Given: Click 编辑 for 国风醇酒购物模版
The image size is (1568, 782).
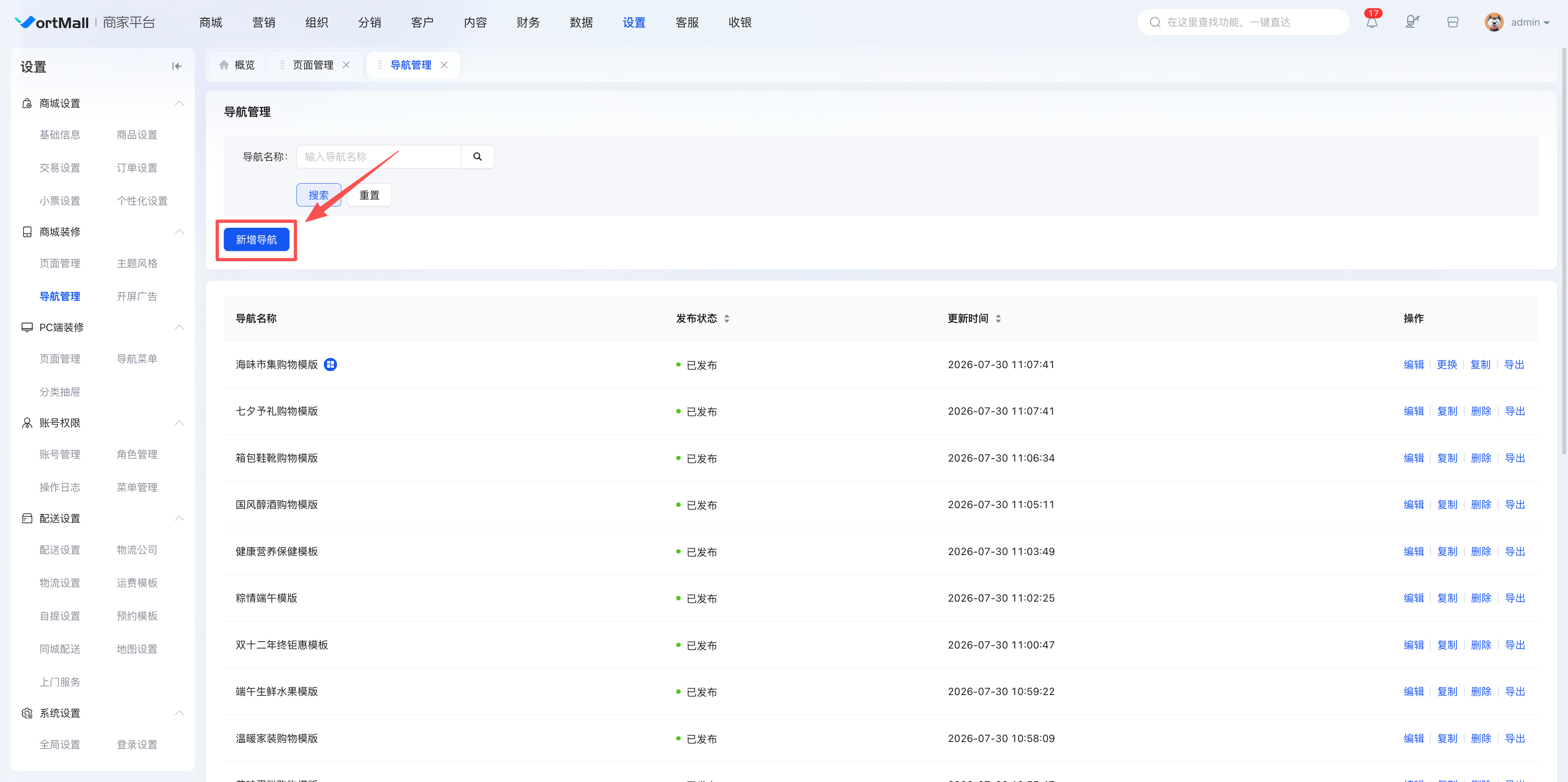Looking at the screenshot, I should pyautogui.click(x=1413, y=504).
